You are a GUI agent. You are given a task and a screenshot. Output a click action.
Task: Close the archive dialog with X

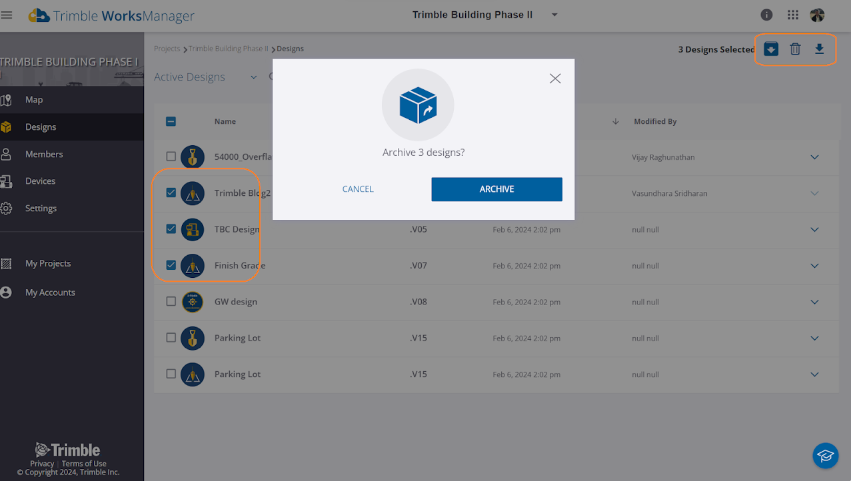[555, 78]
